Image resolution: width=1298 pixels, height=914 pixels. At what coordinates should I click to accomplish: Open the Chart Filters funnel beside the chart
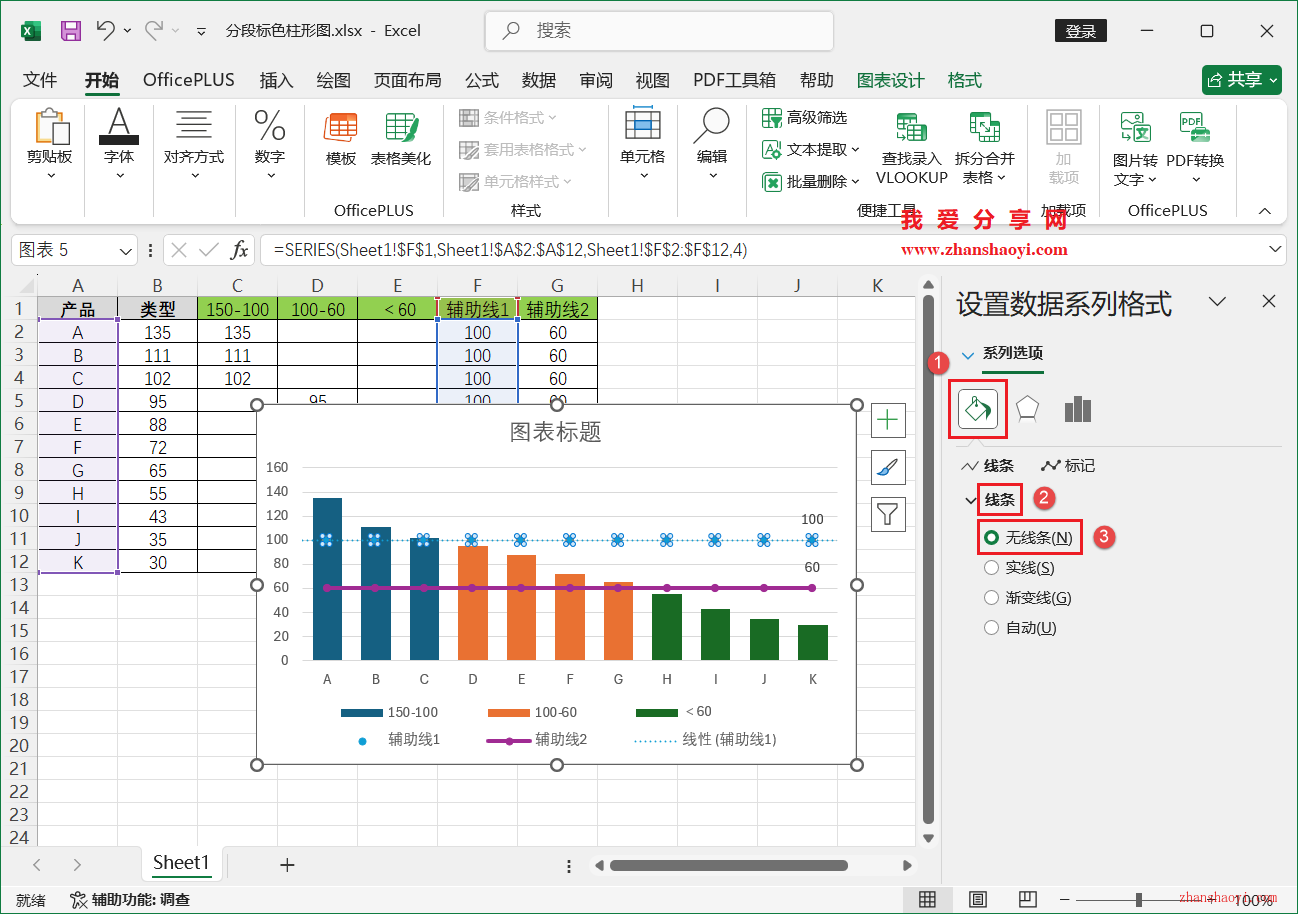pos(888,514)
